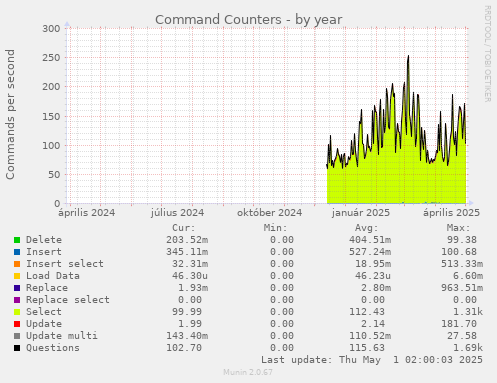Click the Update multi current value '143.40m'

coord(187,336)
